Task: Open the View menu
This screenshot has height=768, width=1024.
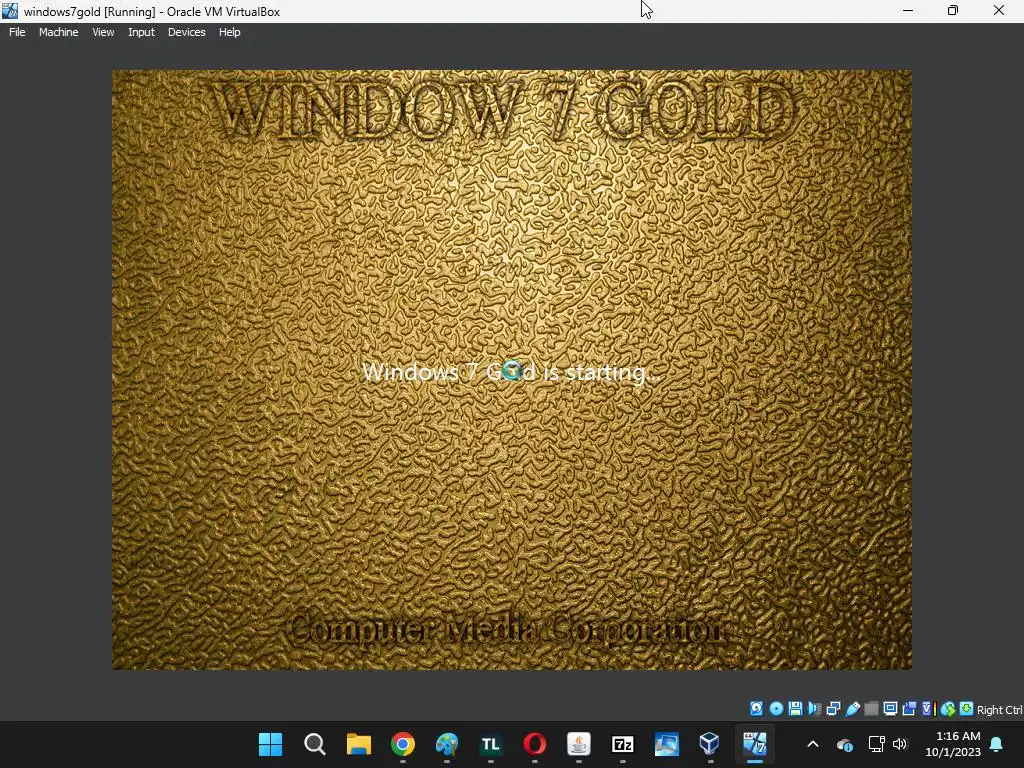Action: pos(103,32)
